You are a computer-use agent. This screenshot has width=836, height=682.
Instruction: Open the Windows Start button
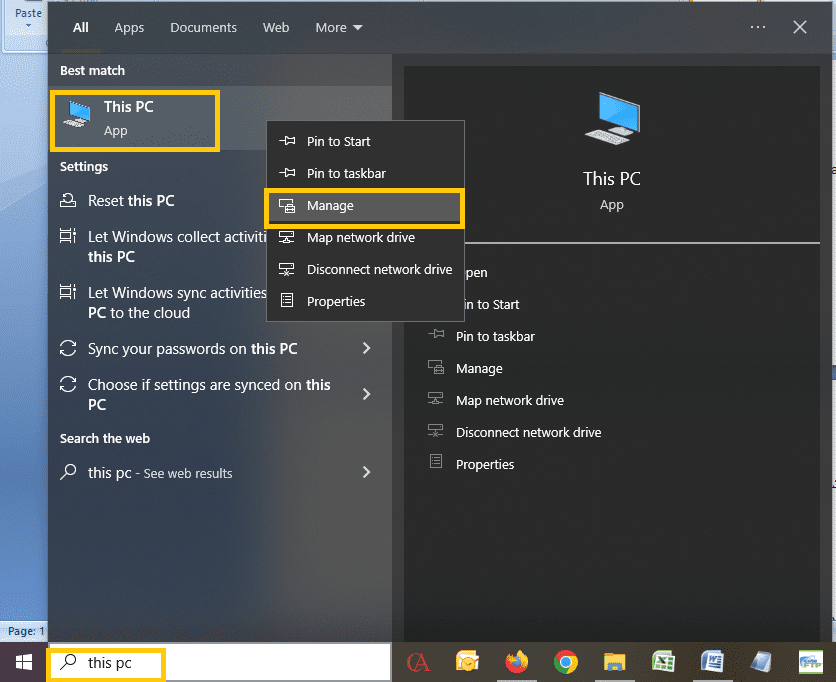click(x=23, y=662)
